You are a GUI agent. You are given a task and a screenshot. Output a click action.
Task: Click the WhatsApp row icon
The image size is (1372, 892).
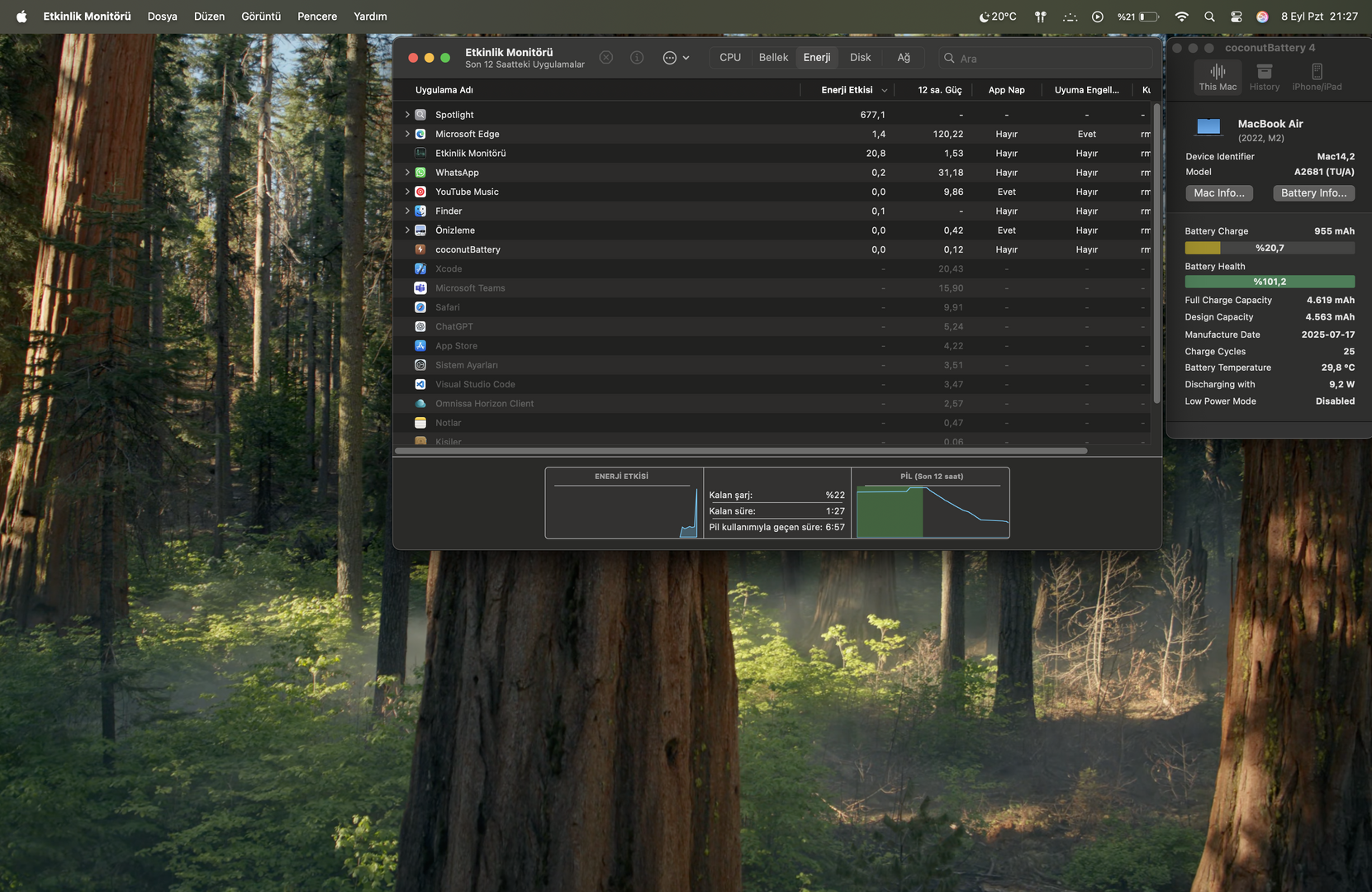(420, 173)
